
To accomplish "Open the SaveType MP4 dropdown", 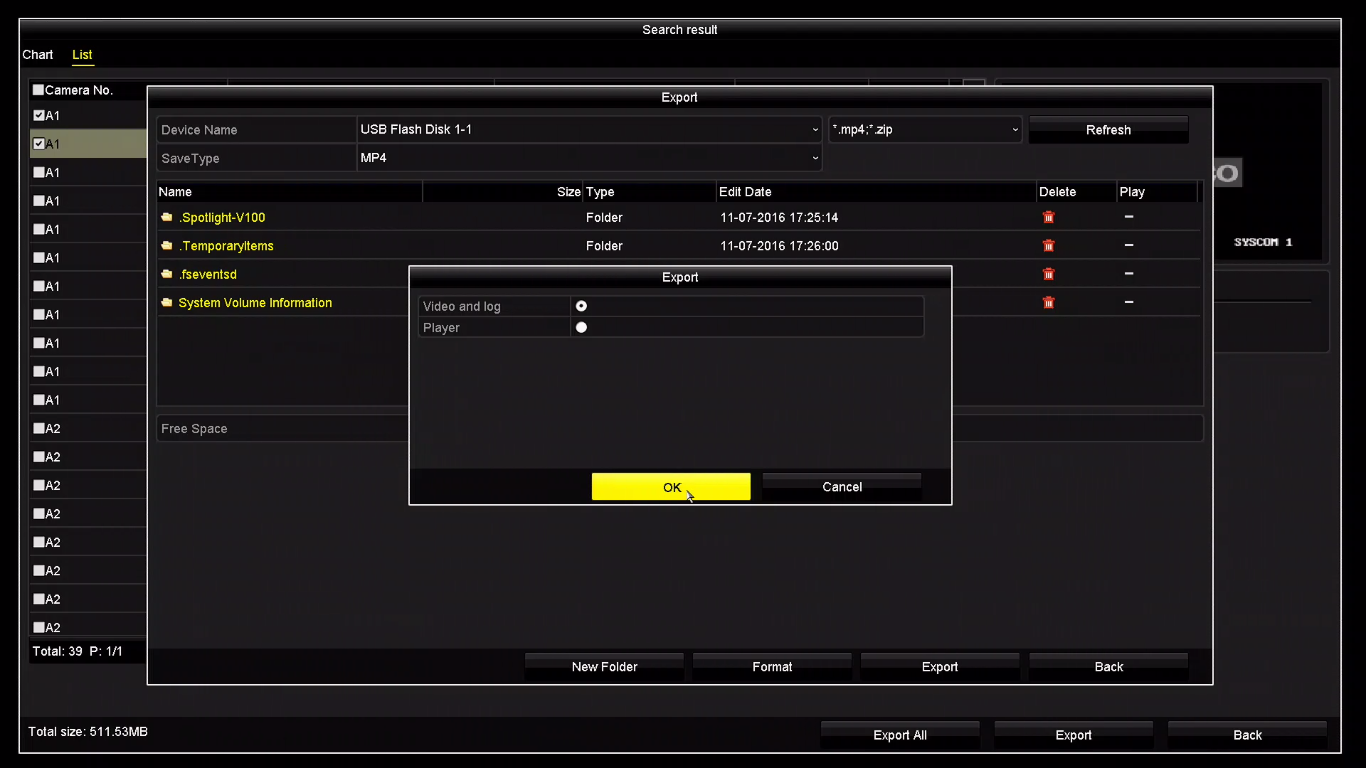I will [589, 158].
